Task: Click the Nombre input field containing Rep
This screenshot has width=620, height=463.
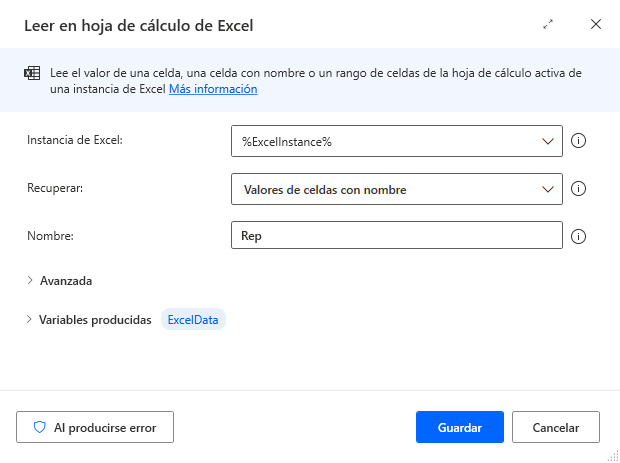Action: click(397, 235)
